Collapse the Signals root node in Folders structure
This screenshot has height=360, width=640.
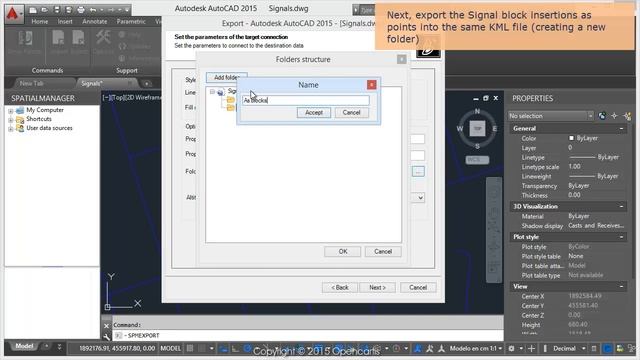tap(212, 92)
